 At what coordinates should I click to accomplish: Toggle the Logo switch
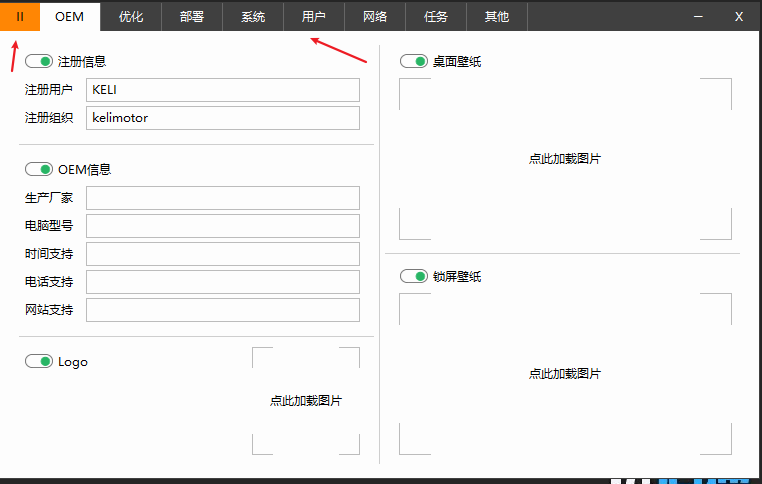[x=39, y=361]
